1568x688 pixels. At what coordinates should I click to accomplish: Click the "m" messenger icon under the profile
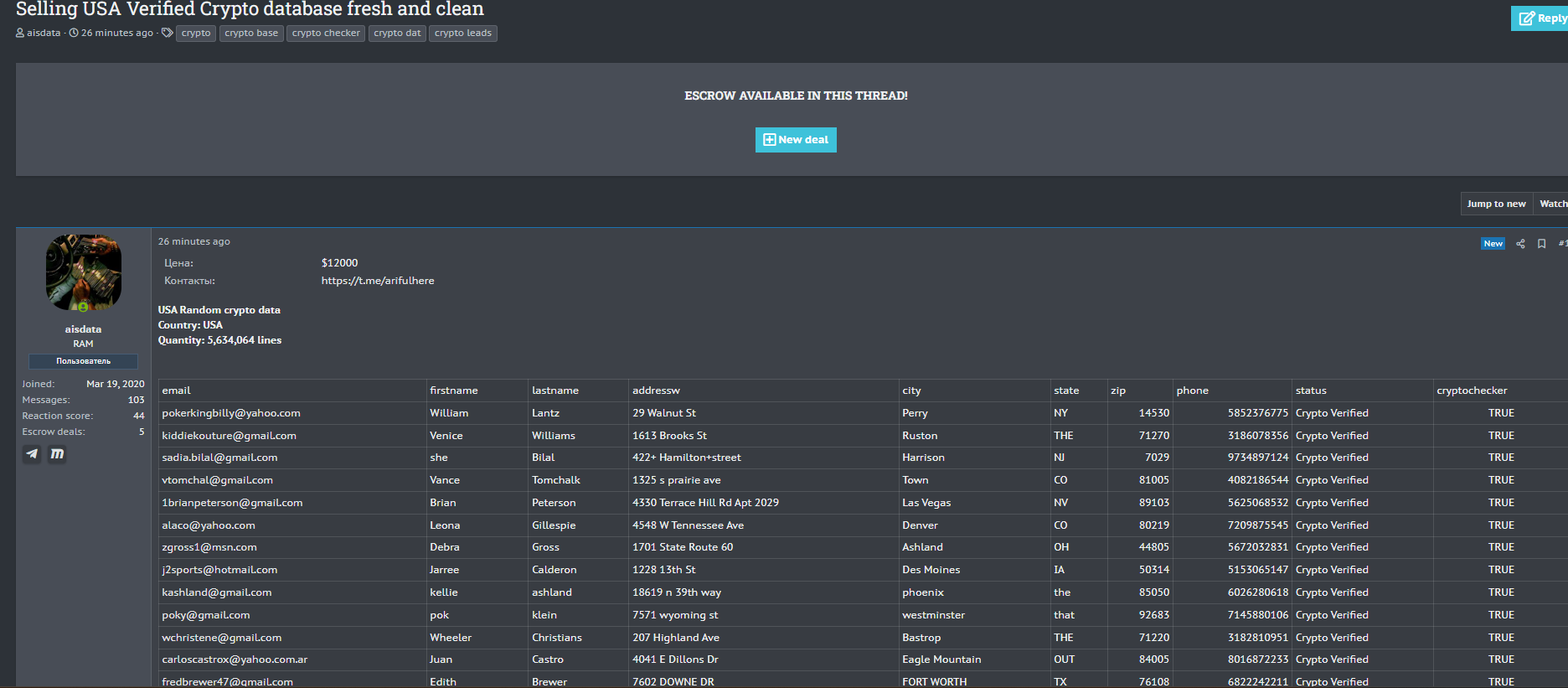57,454
